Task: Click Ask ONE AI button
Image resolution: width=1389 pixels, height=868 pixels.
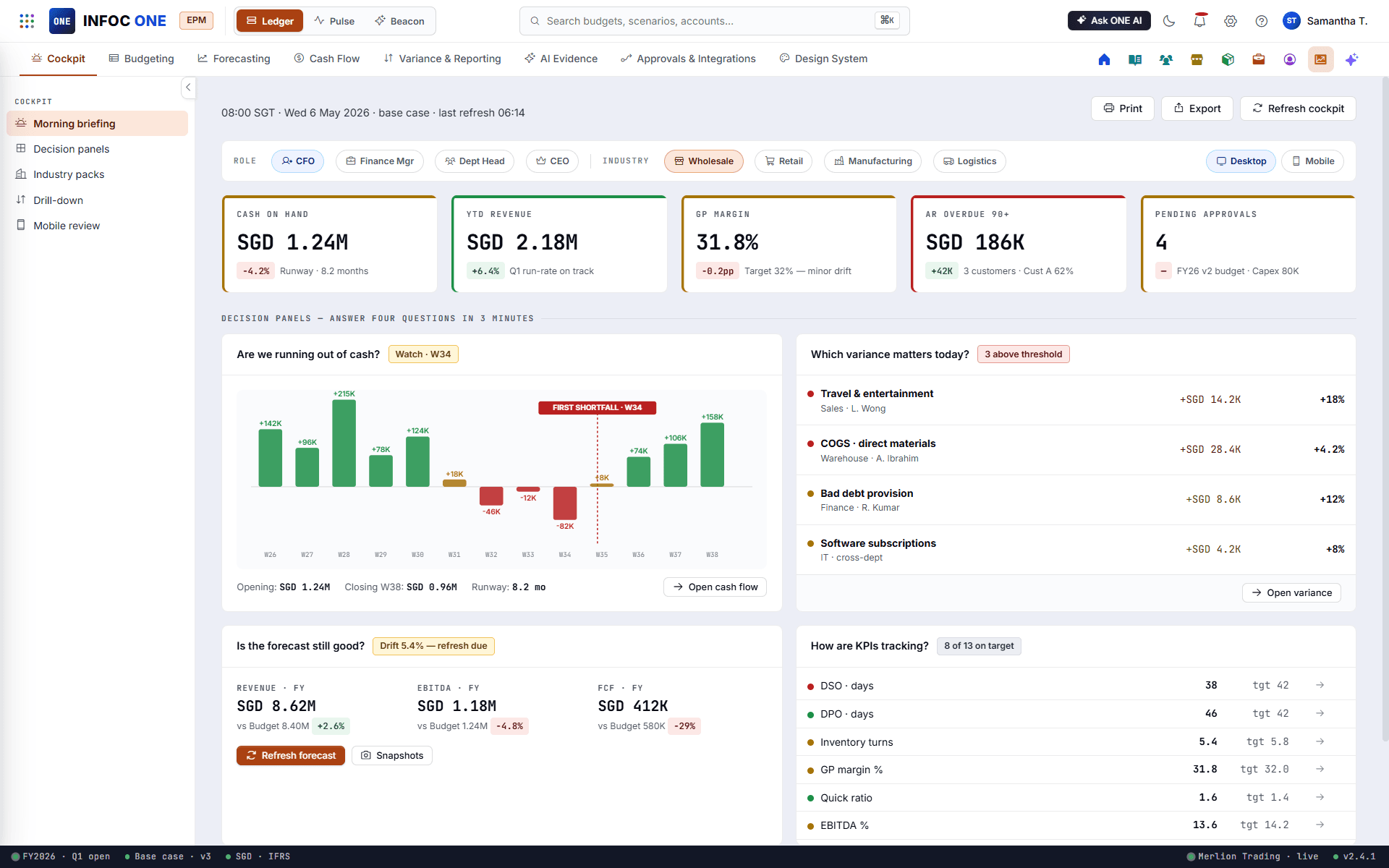Action: pos(1109,21)
